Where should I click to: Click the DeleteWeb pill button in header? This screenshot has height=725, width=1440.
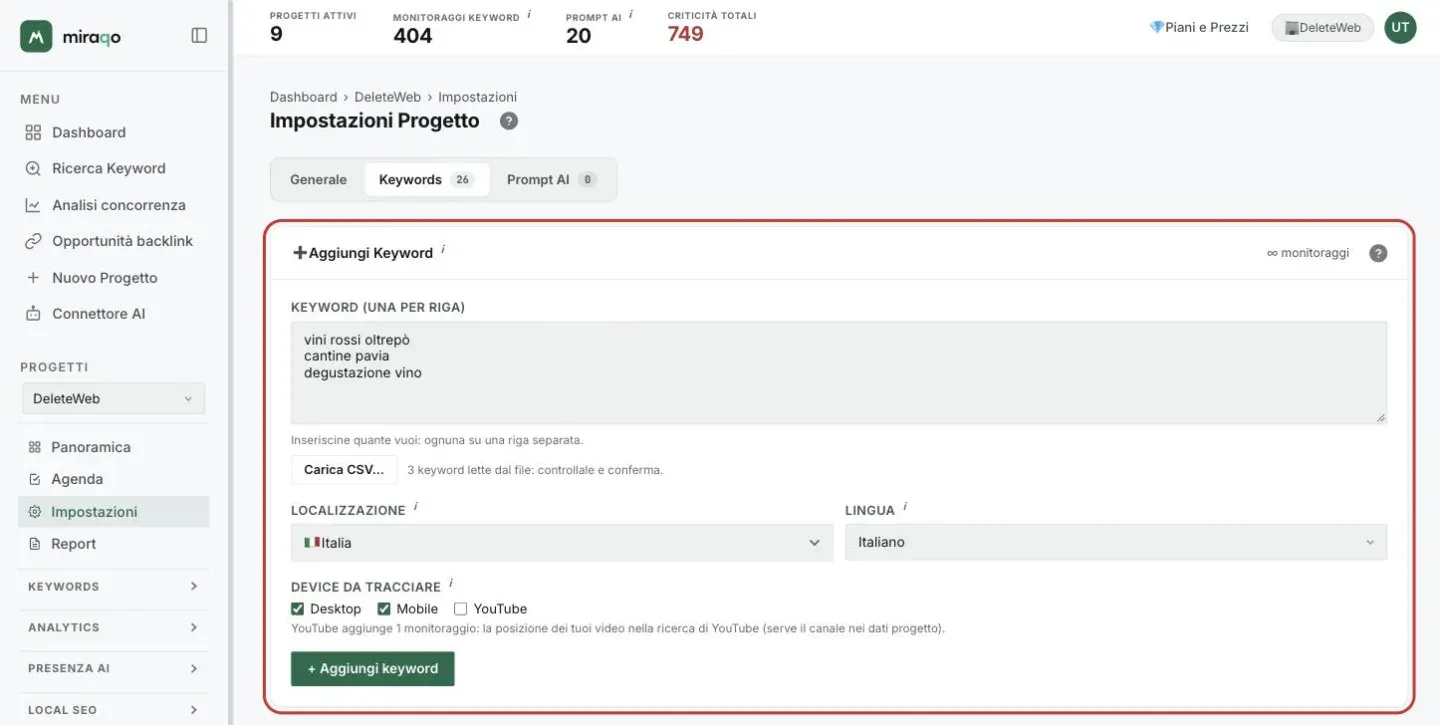tap(1322, 28)
